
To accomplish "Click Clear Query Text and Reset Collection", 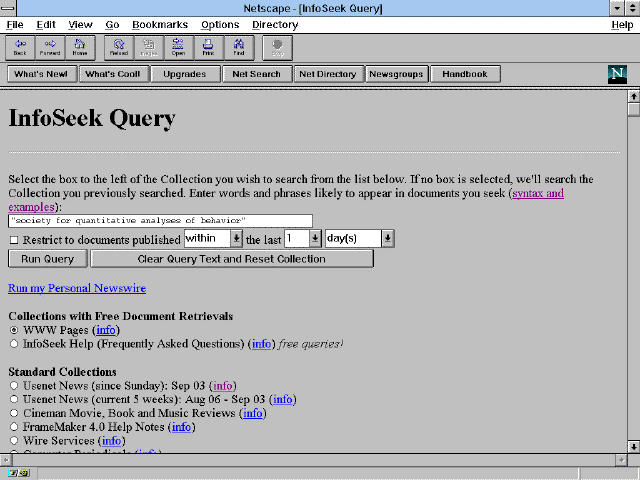I will point(232,259).
